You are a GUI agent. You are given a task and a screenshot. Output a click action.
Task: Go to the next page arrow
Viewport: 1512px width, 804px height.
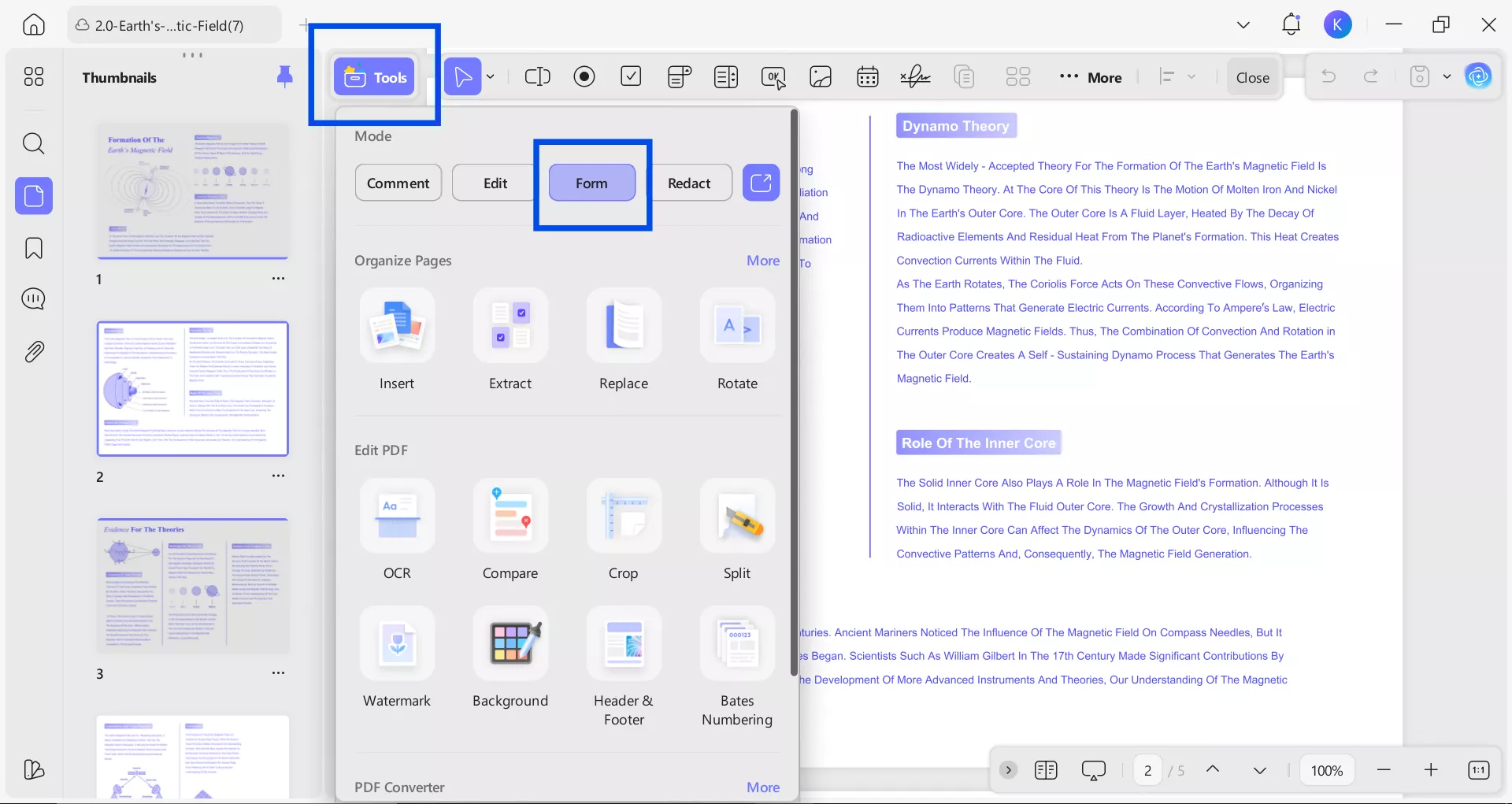(x=1260, y=770)
